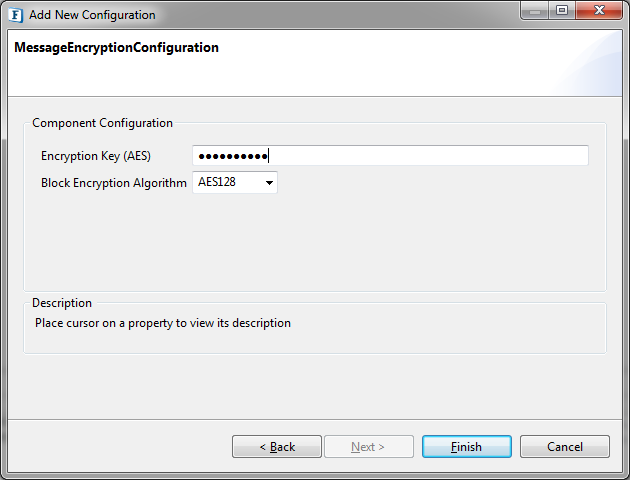
Task: Click Finish to complete the configuration
Action: [466, 447]
